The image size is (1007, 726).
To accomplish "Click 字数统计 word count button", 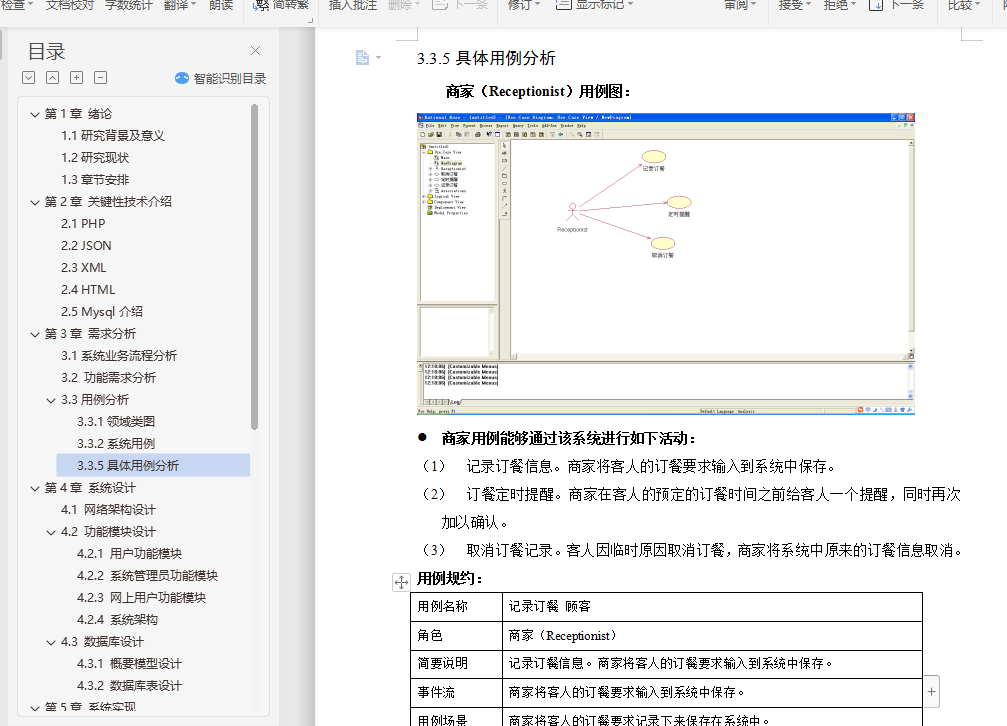I will pyautogui.click(x=129, y=6).
